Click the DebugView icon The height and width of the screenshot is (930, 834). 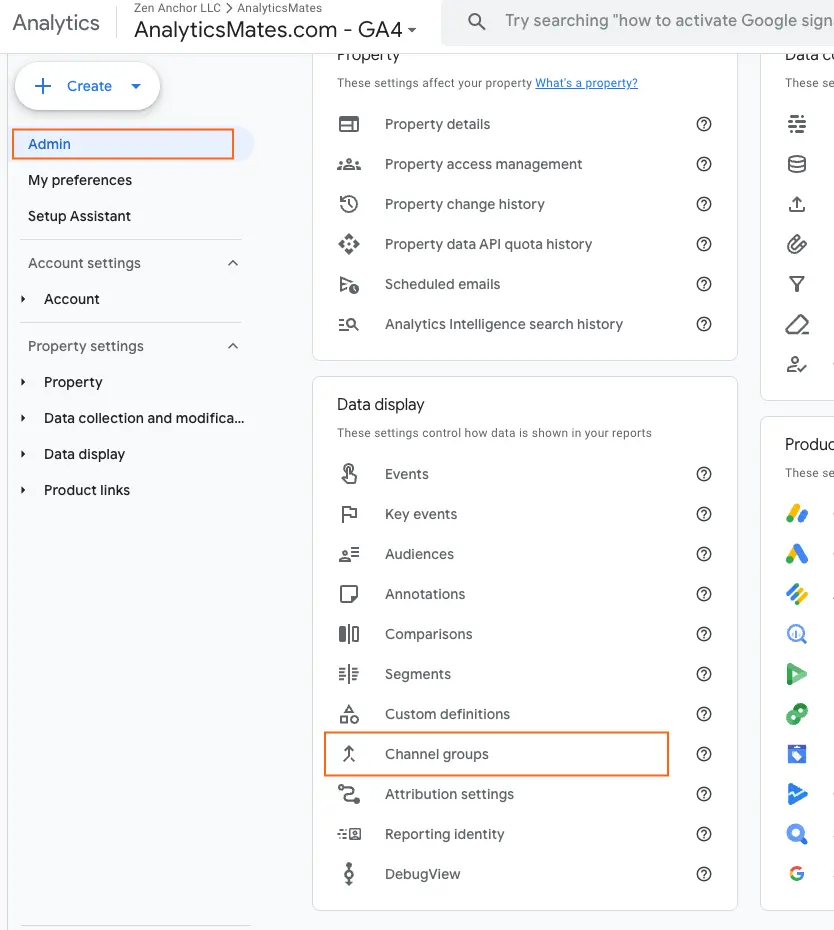coord(349,874)
